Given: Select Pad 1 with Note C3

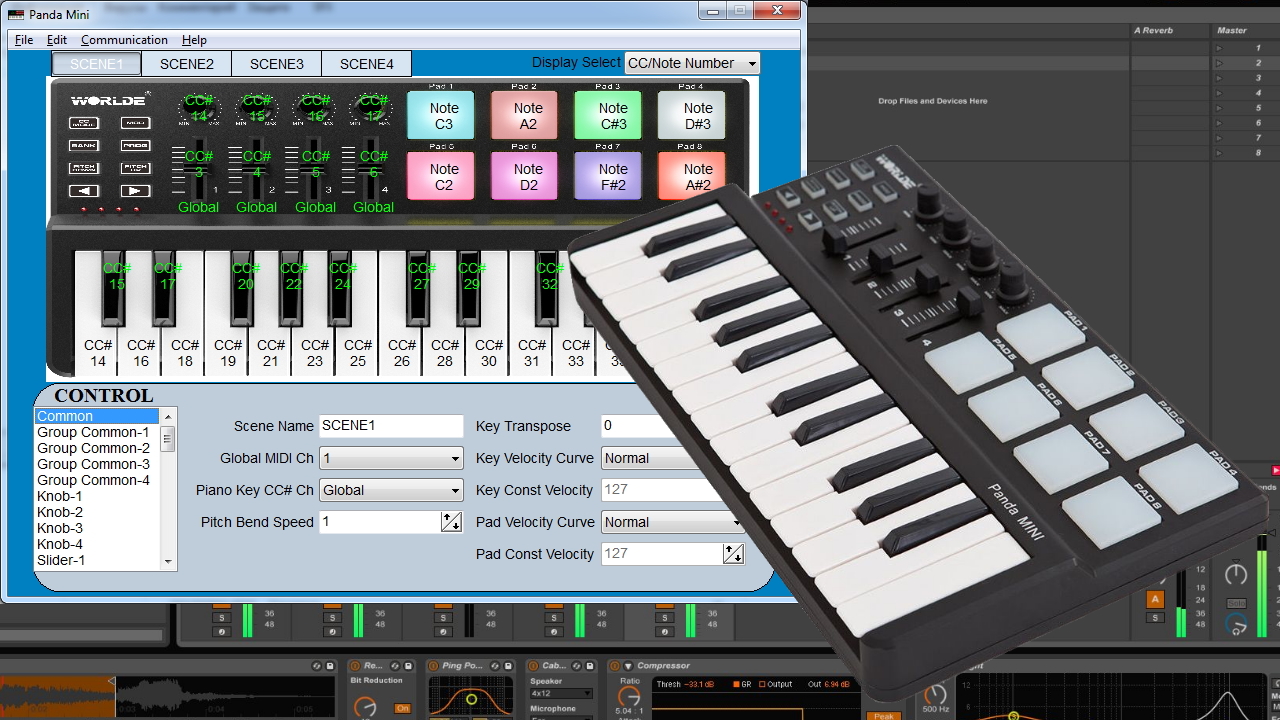Looking at the screenshot, I should [441, 116].
